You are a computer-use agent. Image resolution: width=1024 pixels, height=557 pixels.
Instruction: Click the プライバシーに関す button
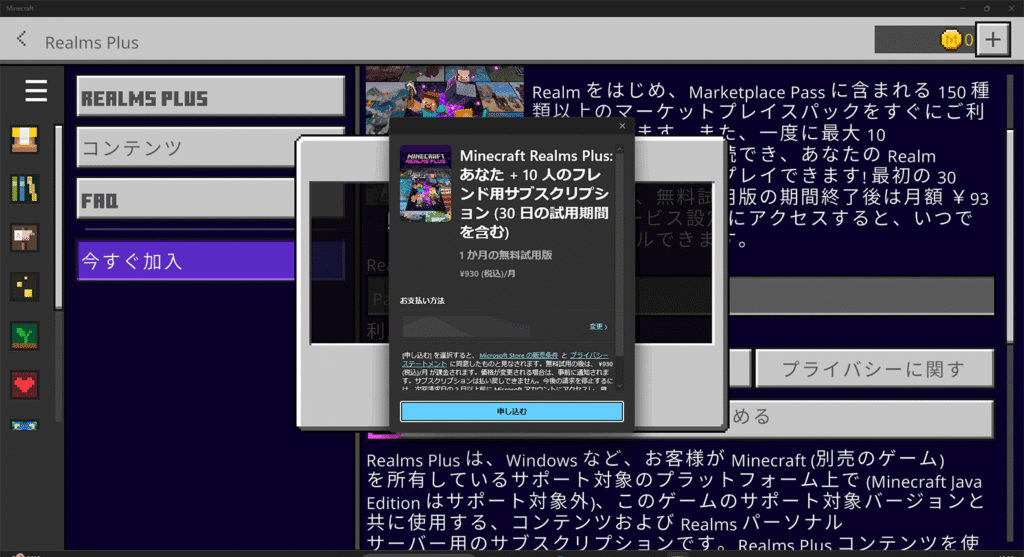point(874,369)
